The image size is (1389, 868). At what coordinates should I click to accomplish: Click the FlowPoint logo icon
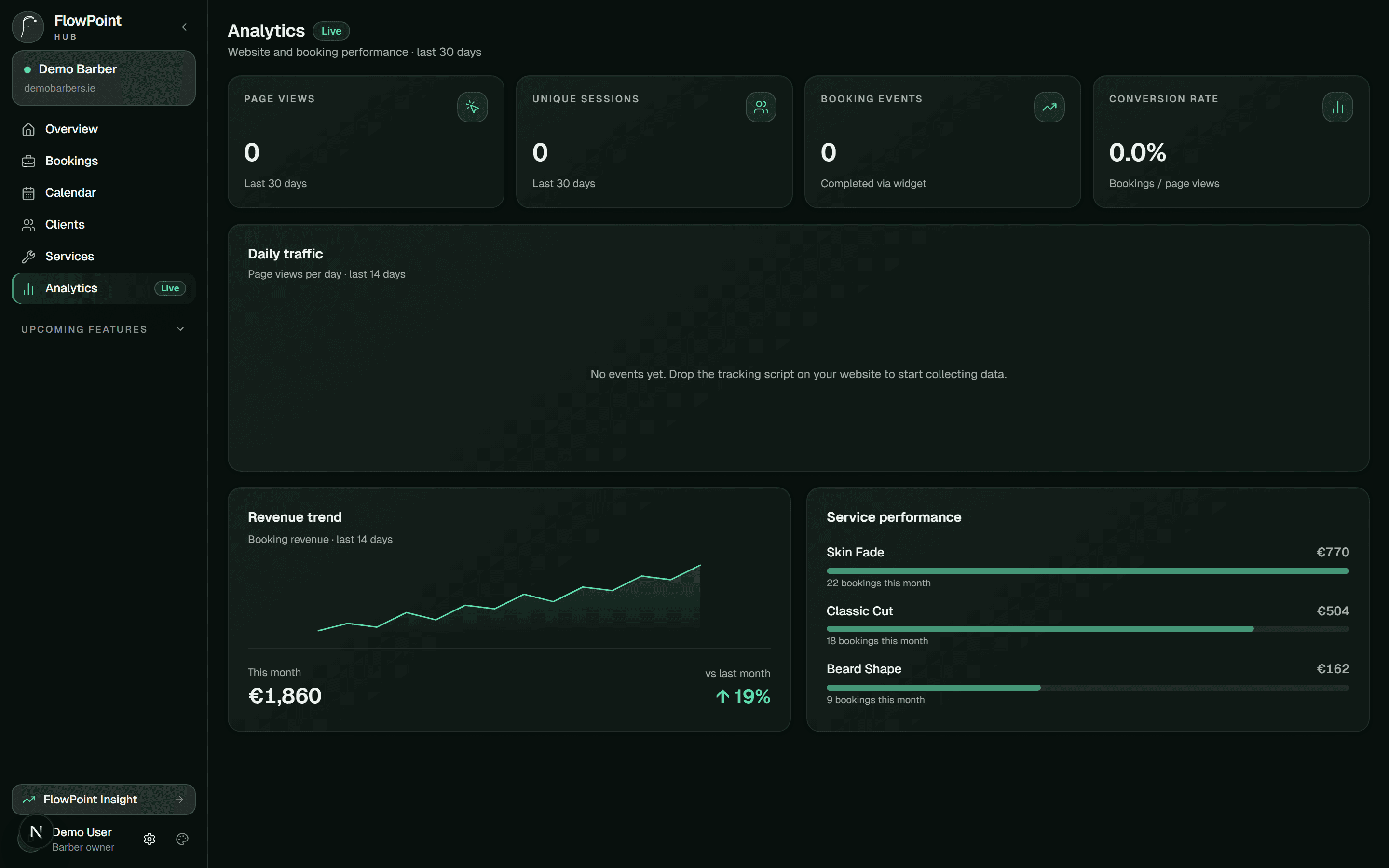coord(28,27)
